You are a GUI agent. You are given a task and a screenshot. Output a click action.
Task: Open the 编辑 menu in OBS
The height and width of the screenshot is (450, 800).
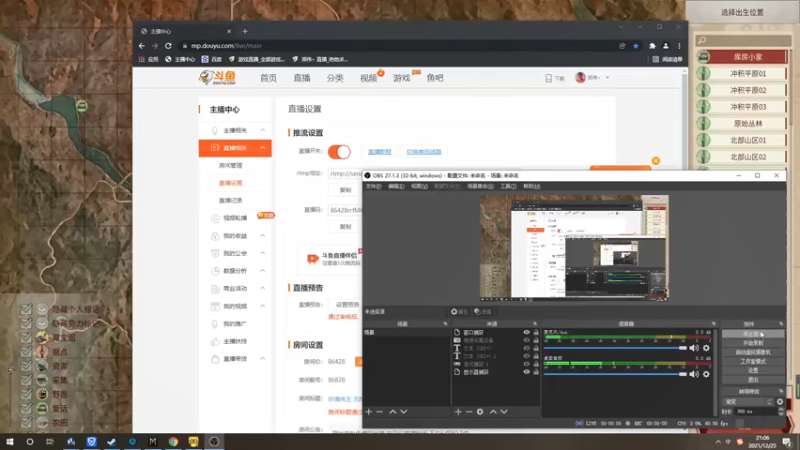point(396,186)
